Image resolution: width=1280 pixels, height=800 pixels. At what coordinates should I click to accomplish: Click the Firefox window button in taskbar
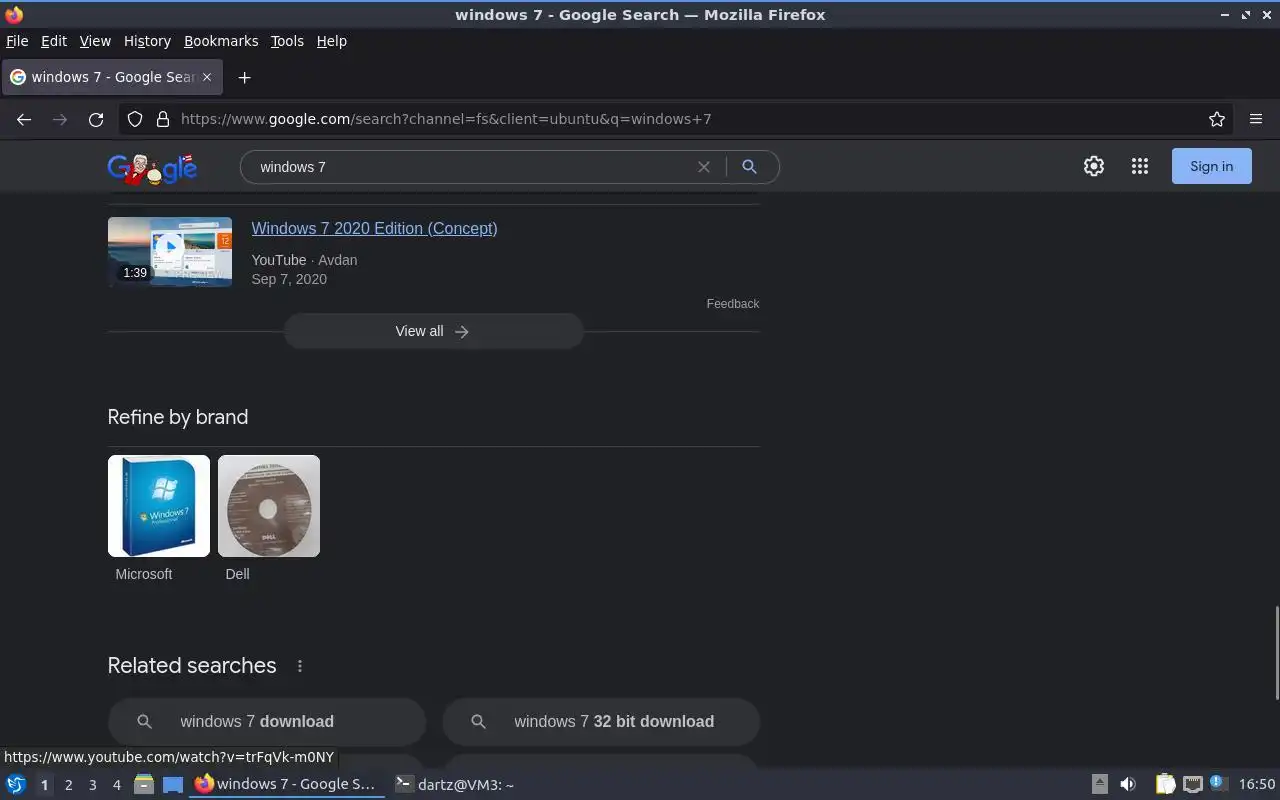tap(287, 785)
